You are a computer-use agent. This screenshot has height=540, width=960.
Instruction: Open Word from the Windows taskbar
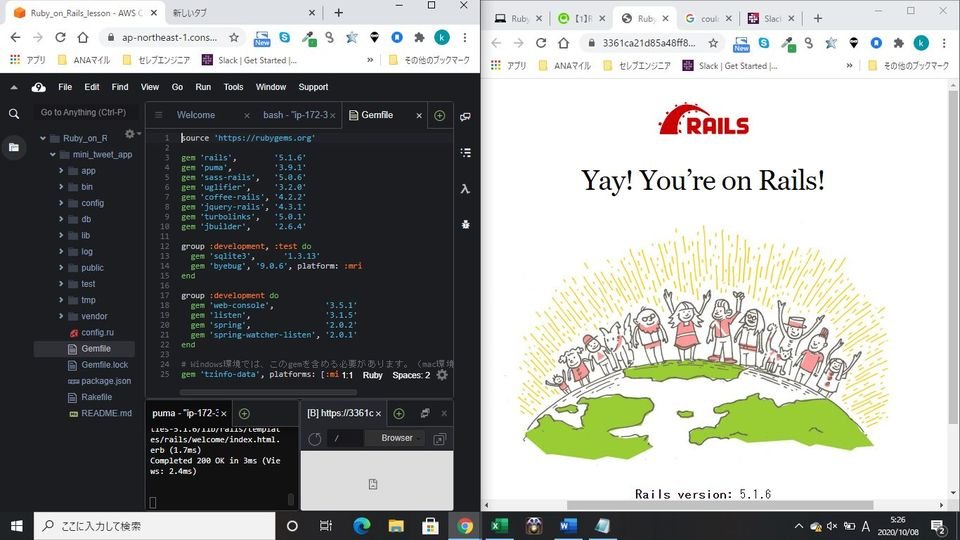click(x=568, y=526)
